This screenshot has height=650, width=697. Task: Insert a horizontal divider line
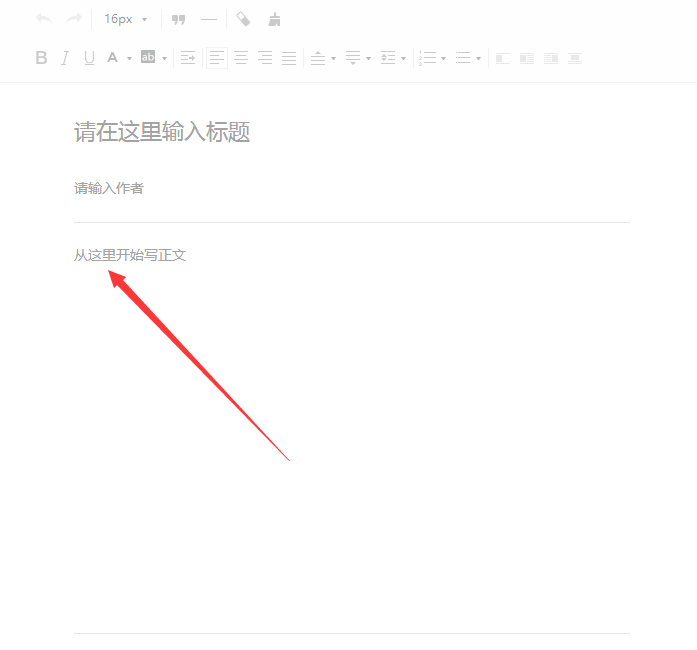click(x=209, y=19)
